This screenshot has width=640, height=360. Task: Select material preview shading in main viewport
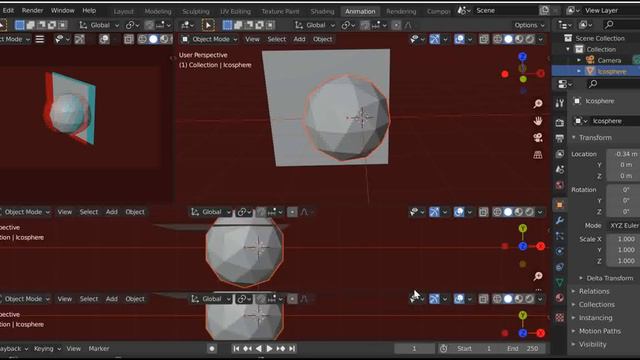(x=519, y=39)
